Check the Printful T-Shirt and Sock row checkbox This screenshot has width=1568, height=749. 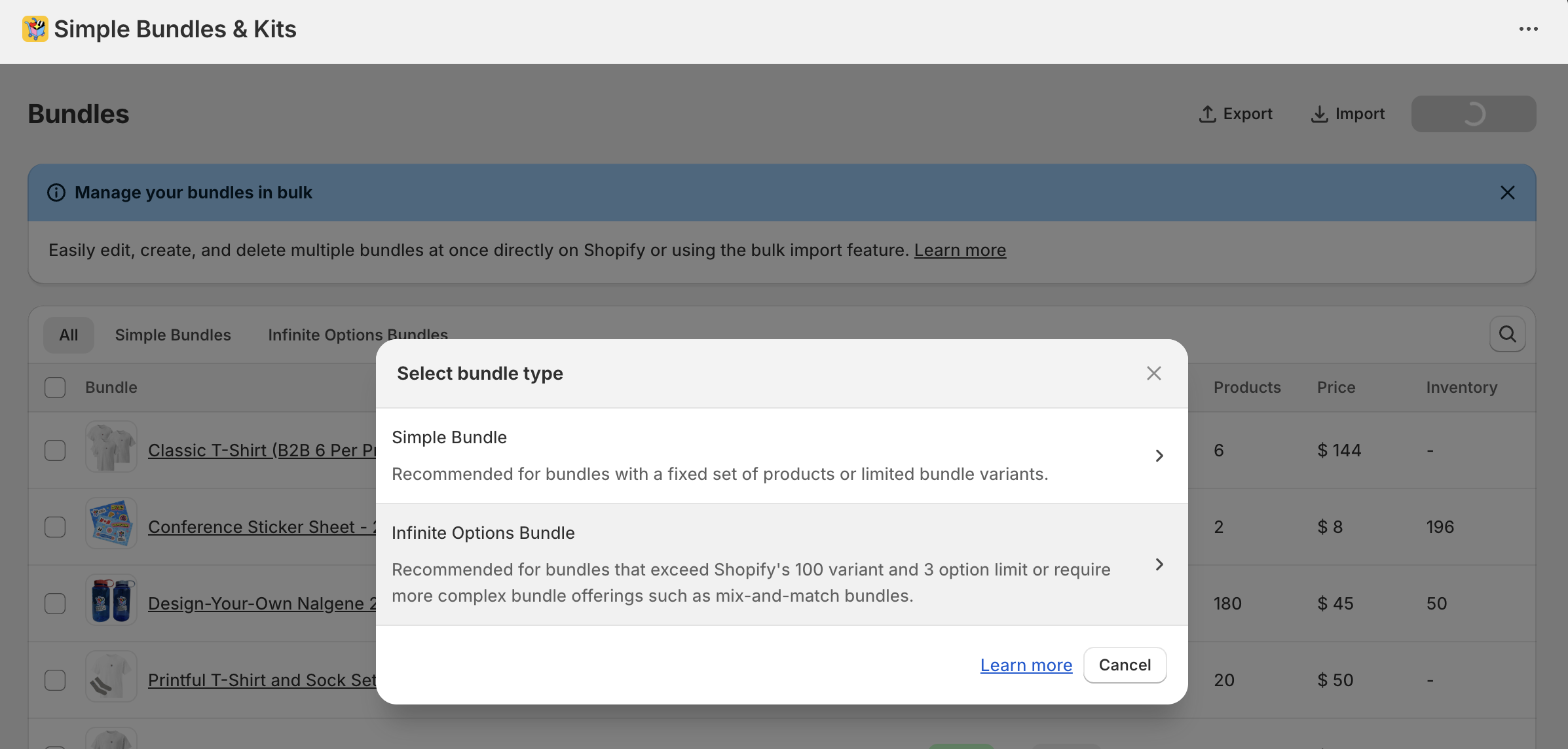coord(55,680)
